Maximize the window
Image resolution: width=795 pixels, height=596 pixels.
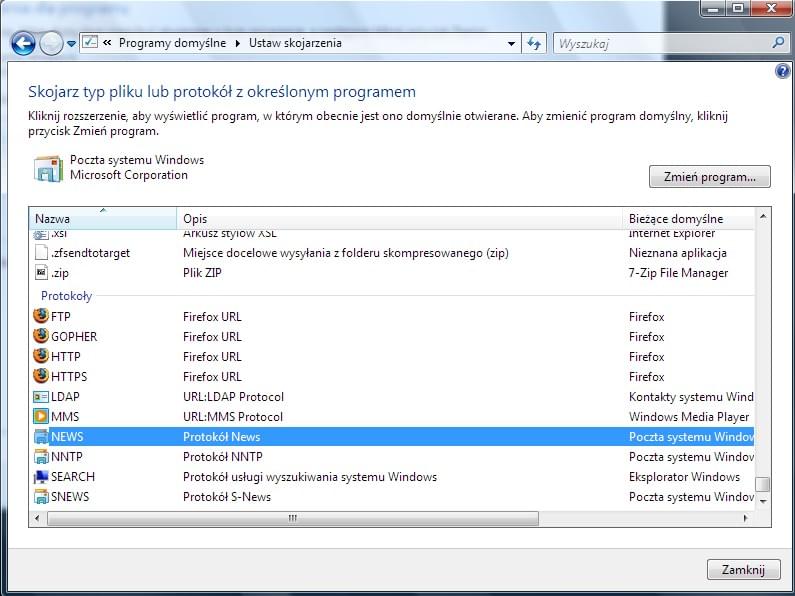tap(738, 8)
